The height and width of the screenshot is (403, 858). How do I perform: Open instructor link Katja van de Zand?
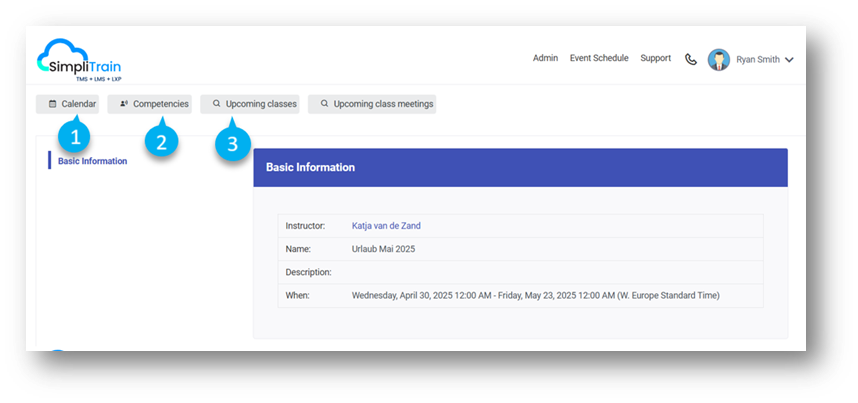point(386,226)
